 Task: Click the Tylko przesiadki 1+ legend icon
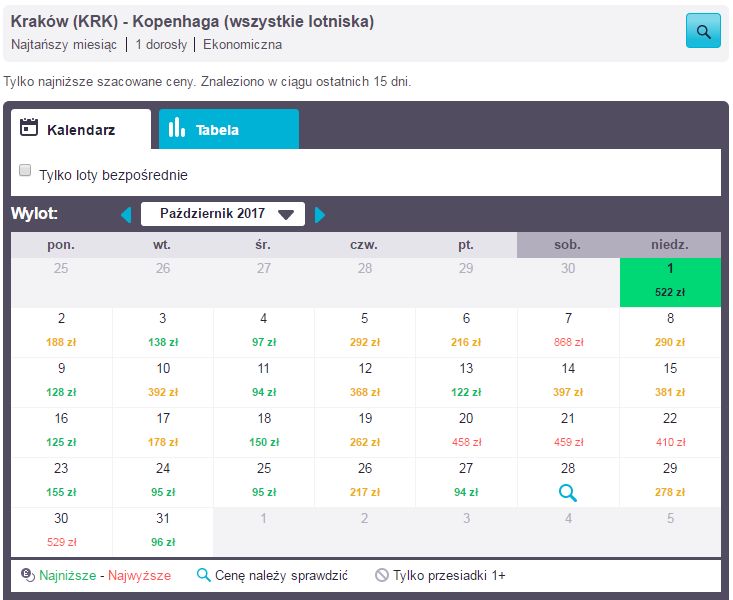tap(381, 575)
